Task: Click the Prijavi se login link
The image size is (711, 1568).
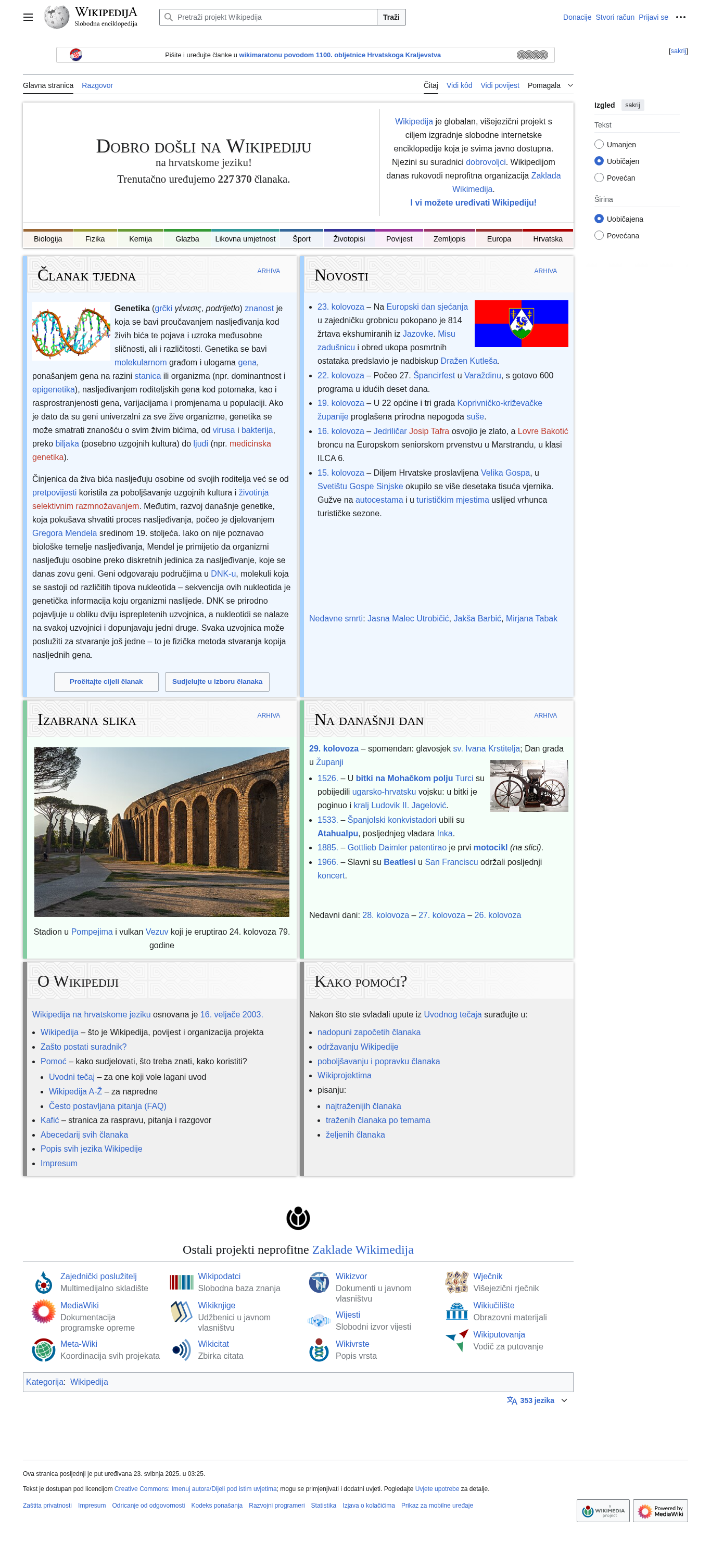Action: point(653,17)
